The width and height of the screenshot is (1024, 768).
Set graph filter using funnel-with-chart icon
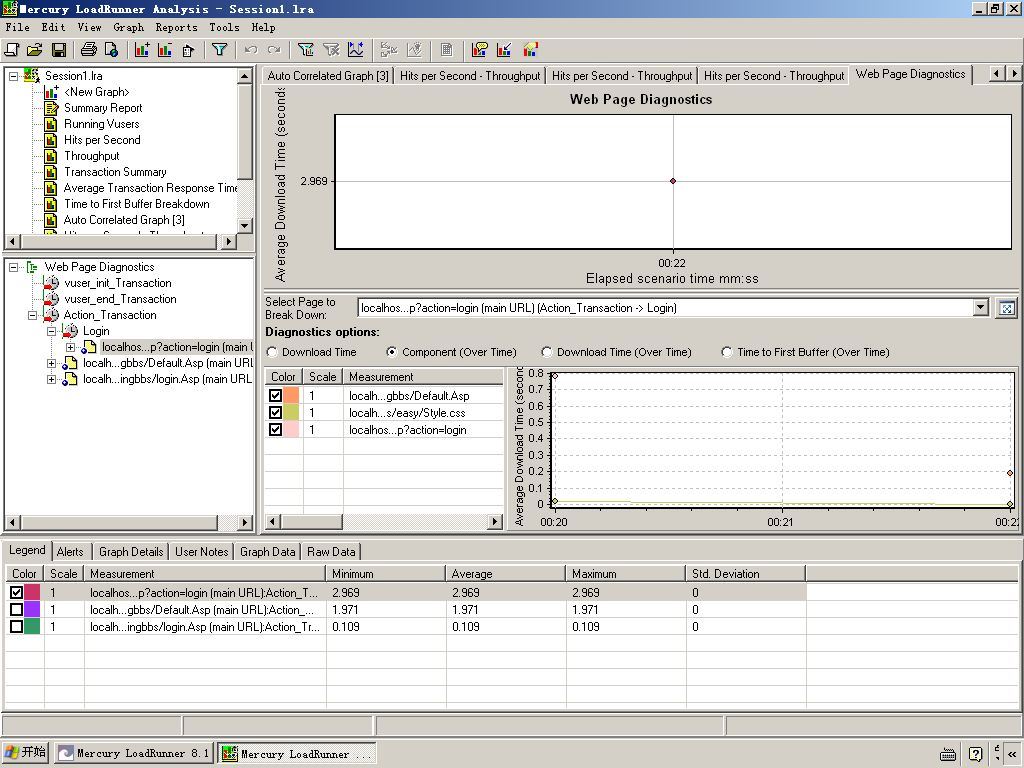coord(306,50)
